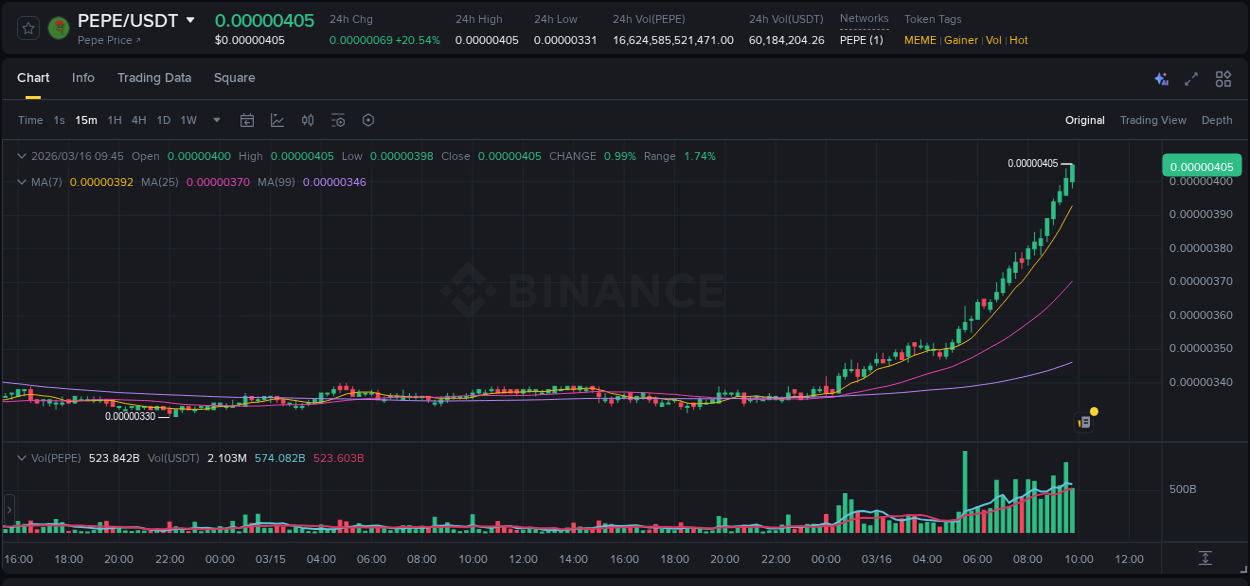
Task: Open the chart settings hexagon icon
Action: (x=368, y=120)
